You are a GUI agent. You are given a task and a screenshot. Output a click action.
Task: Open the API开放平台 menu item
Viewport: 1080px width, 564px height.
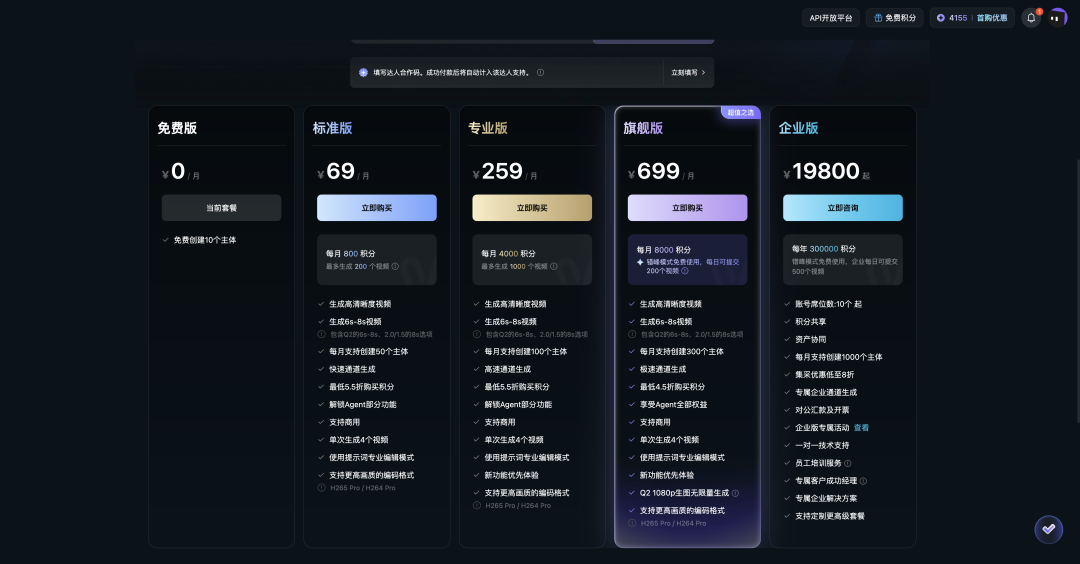(x=830, y=18)
